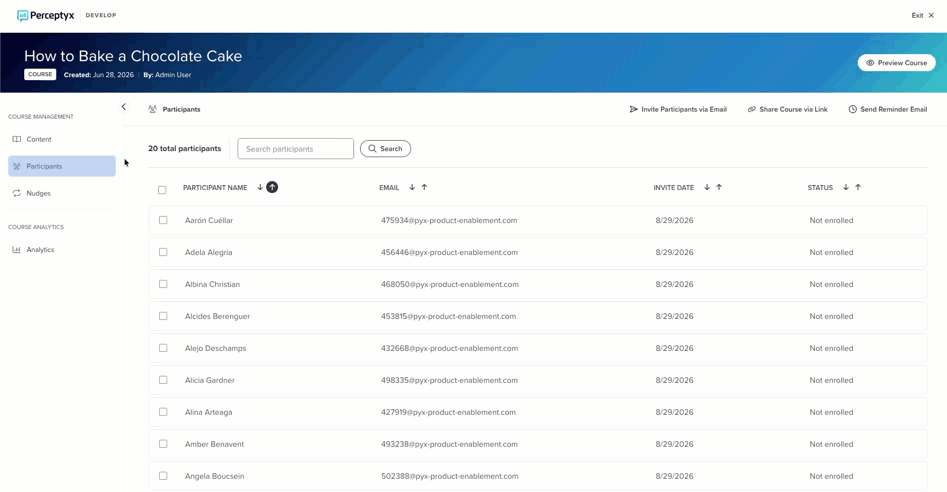Click the Participants header people icon
The width and height of the screenshot is (947, 492).
[x=152, y=109]
